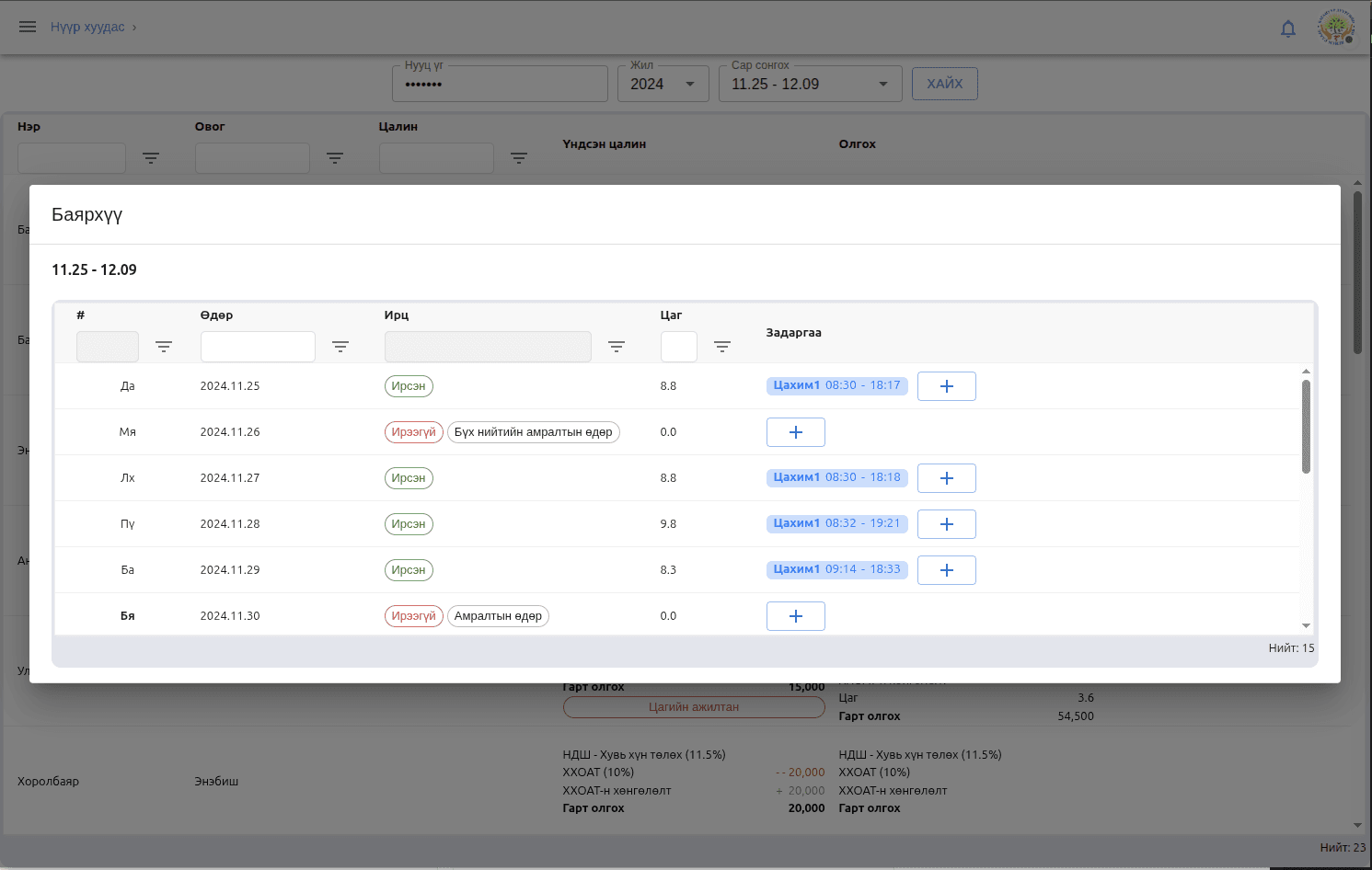
Task: Open filter icon for # column
Action: (x=164, y=347)
